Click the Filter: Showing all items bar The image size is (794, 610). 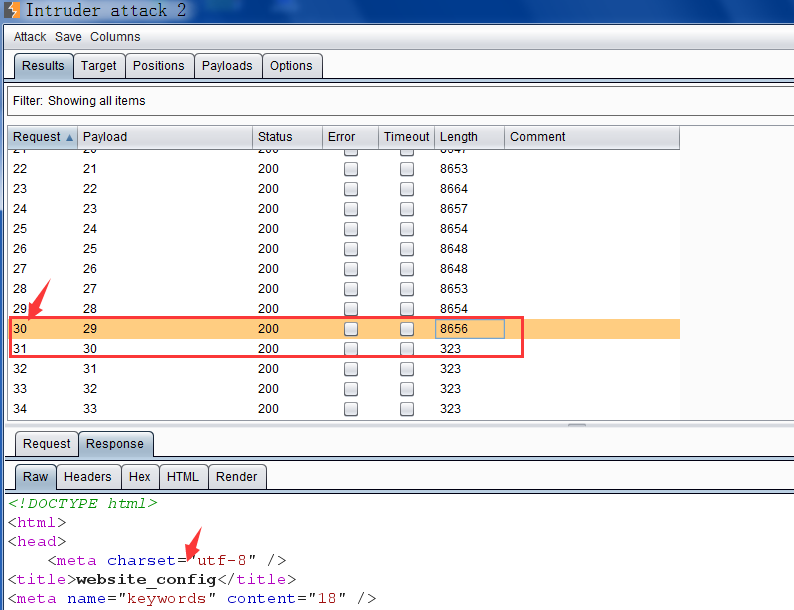(x=400, y=101)
